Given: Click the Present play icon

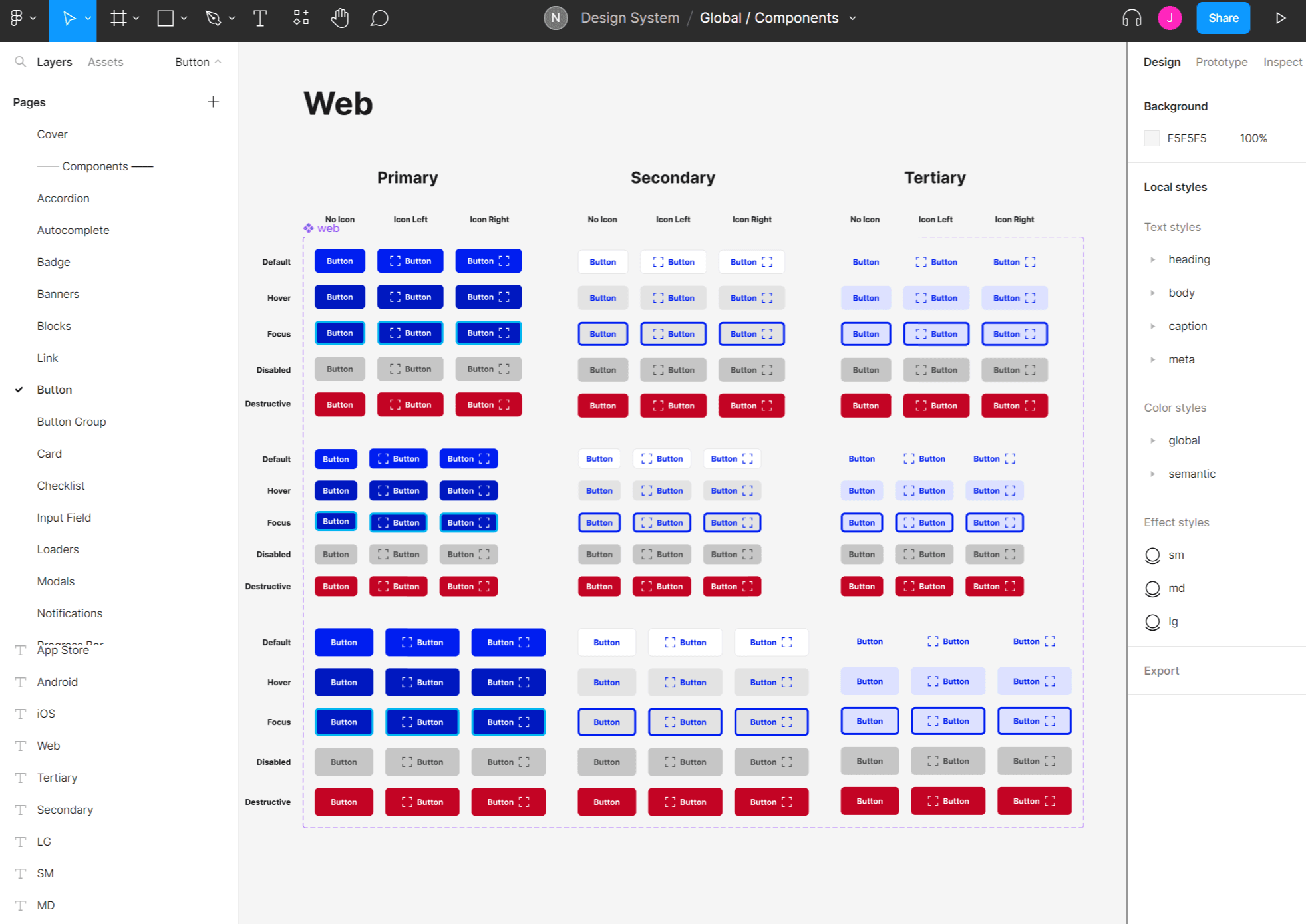Looking at the screenshot, I should pos(1280,18).
